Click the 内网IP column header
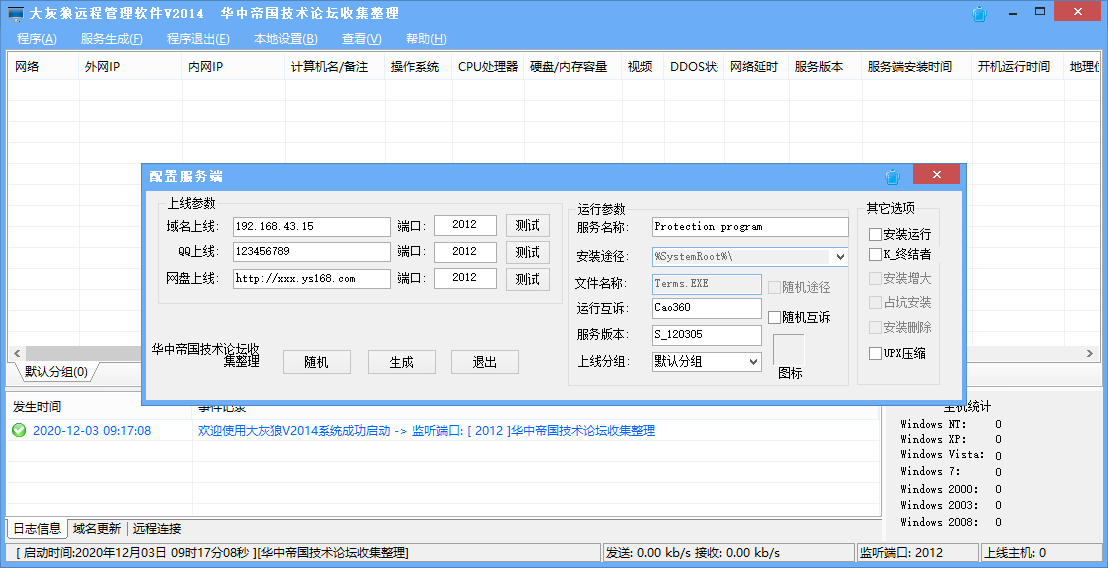 [234, 66]
